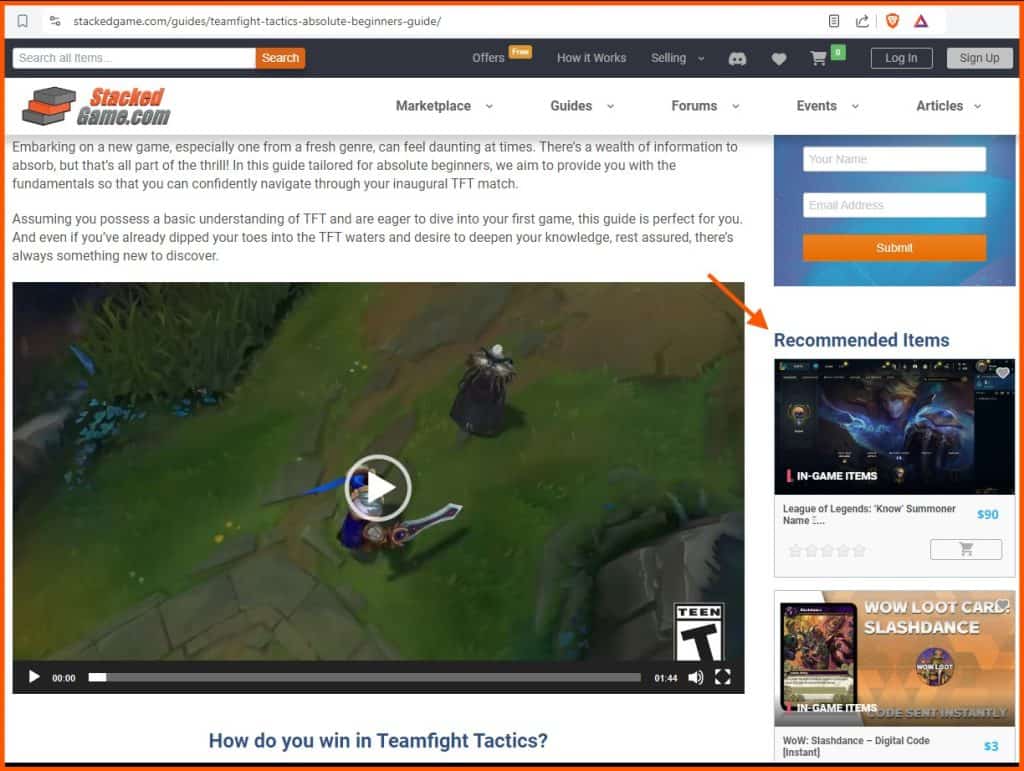
Task: Open the Forums navigation menu
Action: pyautogui.click(x=705, y=106)
